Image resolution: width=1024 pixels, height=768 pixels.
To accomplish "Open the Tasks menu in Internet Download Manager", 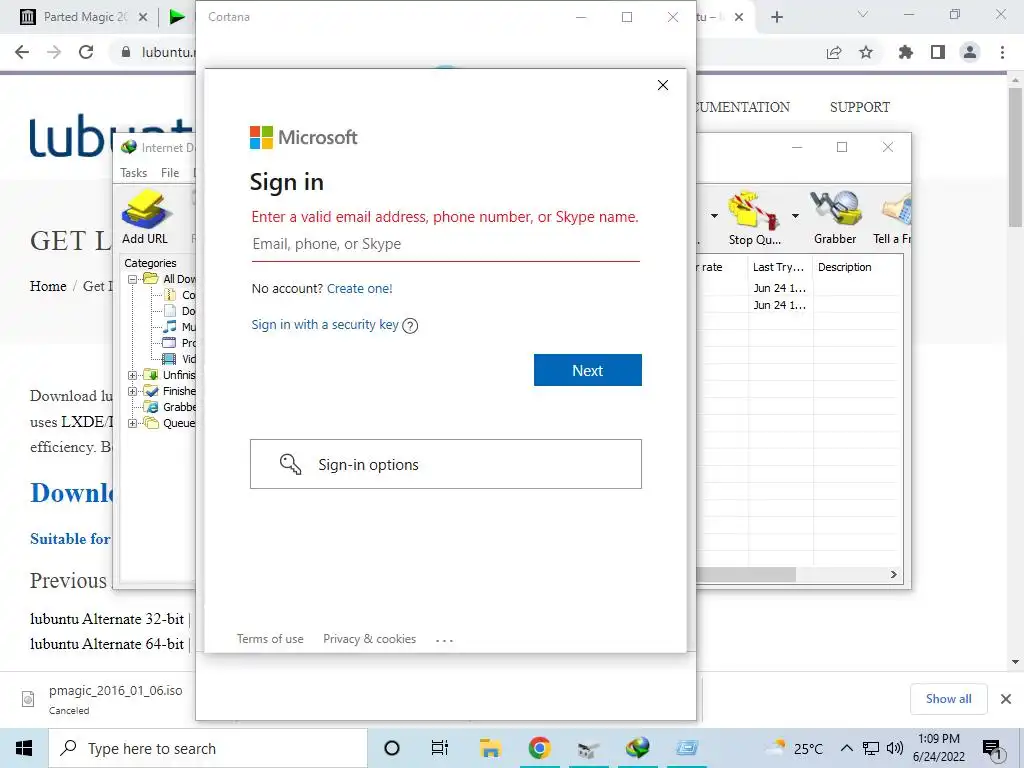I will (x=133, y=173).
